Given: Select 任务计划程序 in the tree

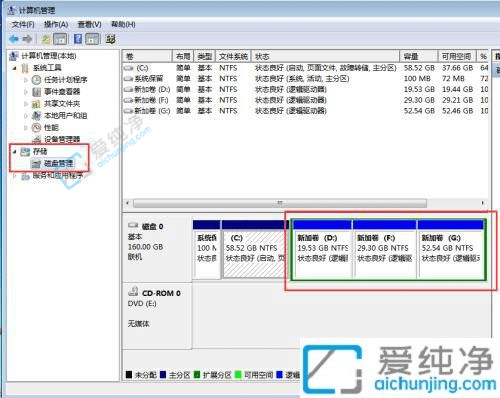Looking at the screenshot, I should pyautogui.click(x=66, y=80).
